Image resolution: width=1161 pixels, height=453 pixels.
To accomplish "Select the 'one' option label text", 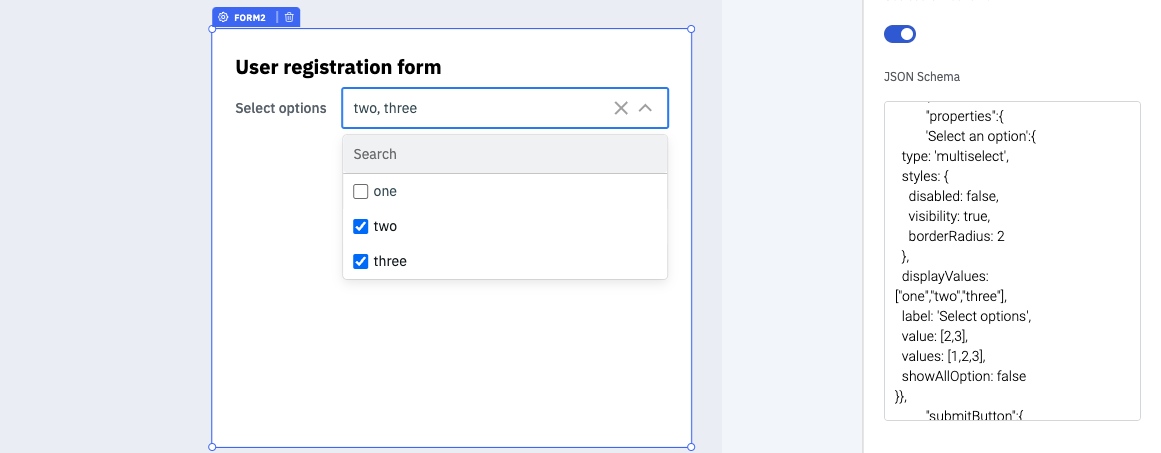I will click(x=385, y=191).
